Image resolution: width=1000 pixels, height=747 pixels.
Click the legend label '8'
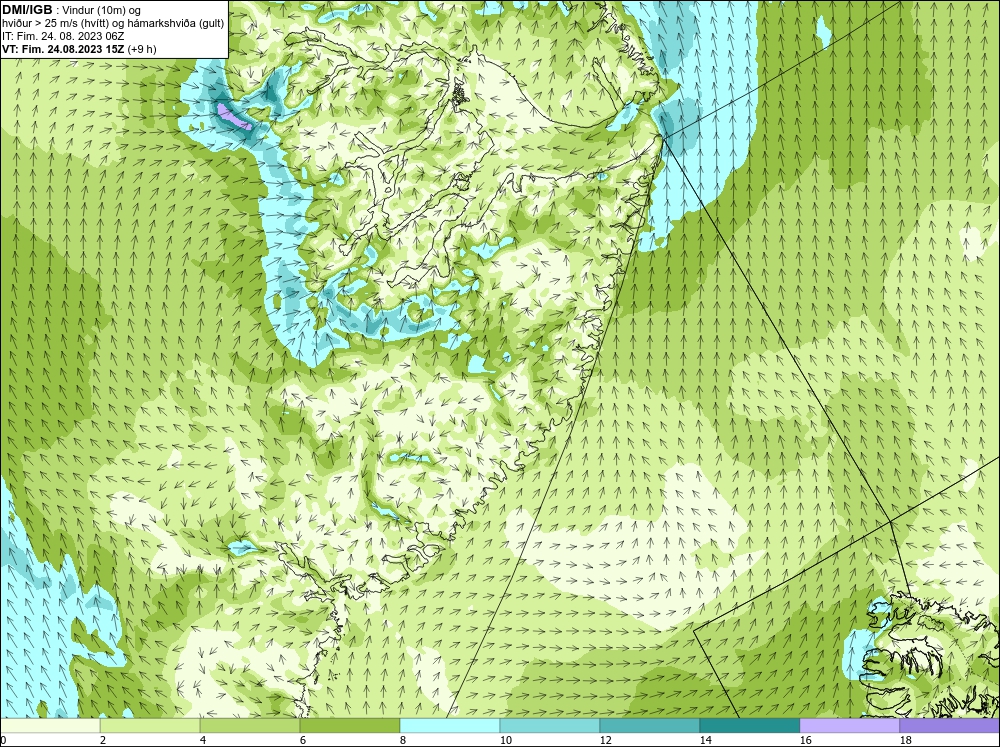tap(404, 740)
